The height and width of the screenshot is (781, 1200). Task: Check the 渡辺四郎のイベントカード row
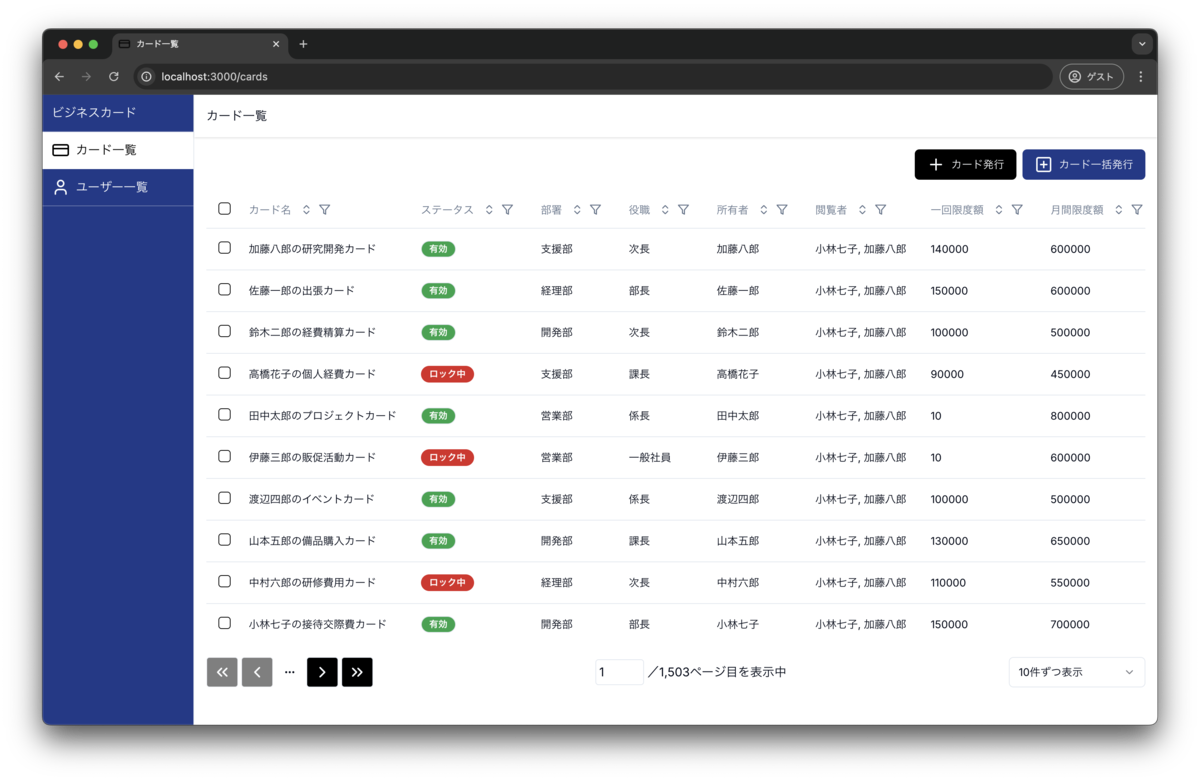click(224, 498)
